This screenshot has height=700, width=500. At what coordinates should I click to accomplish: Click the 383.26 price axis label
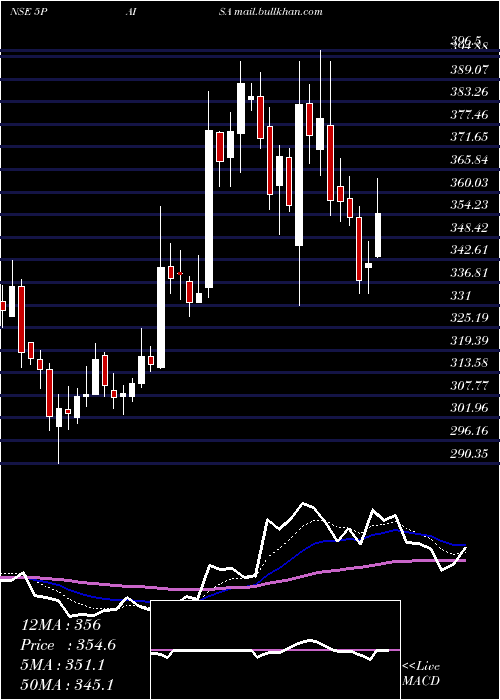(x=469, y=92)
